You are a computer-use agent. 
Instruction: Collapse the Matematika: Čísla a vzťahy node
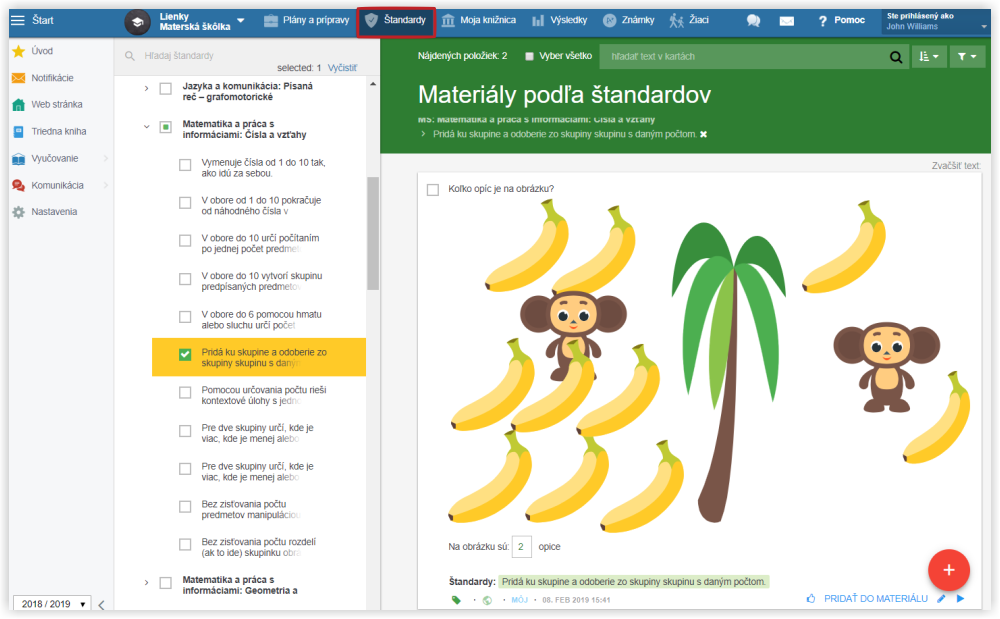146,127
